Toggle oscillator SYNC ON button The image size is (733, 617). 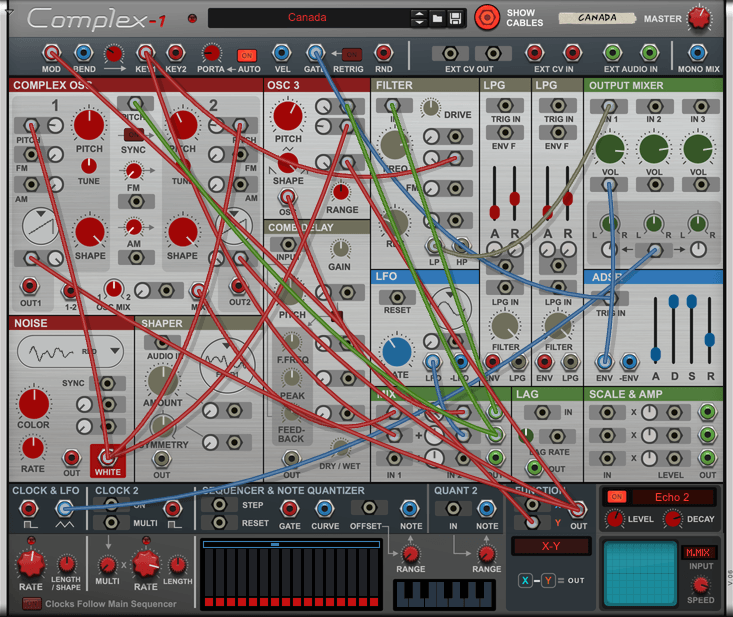point(133,135)
